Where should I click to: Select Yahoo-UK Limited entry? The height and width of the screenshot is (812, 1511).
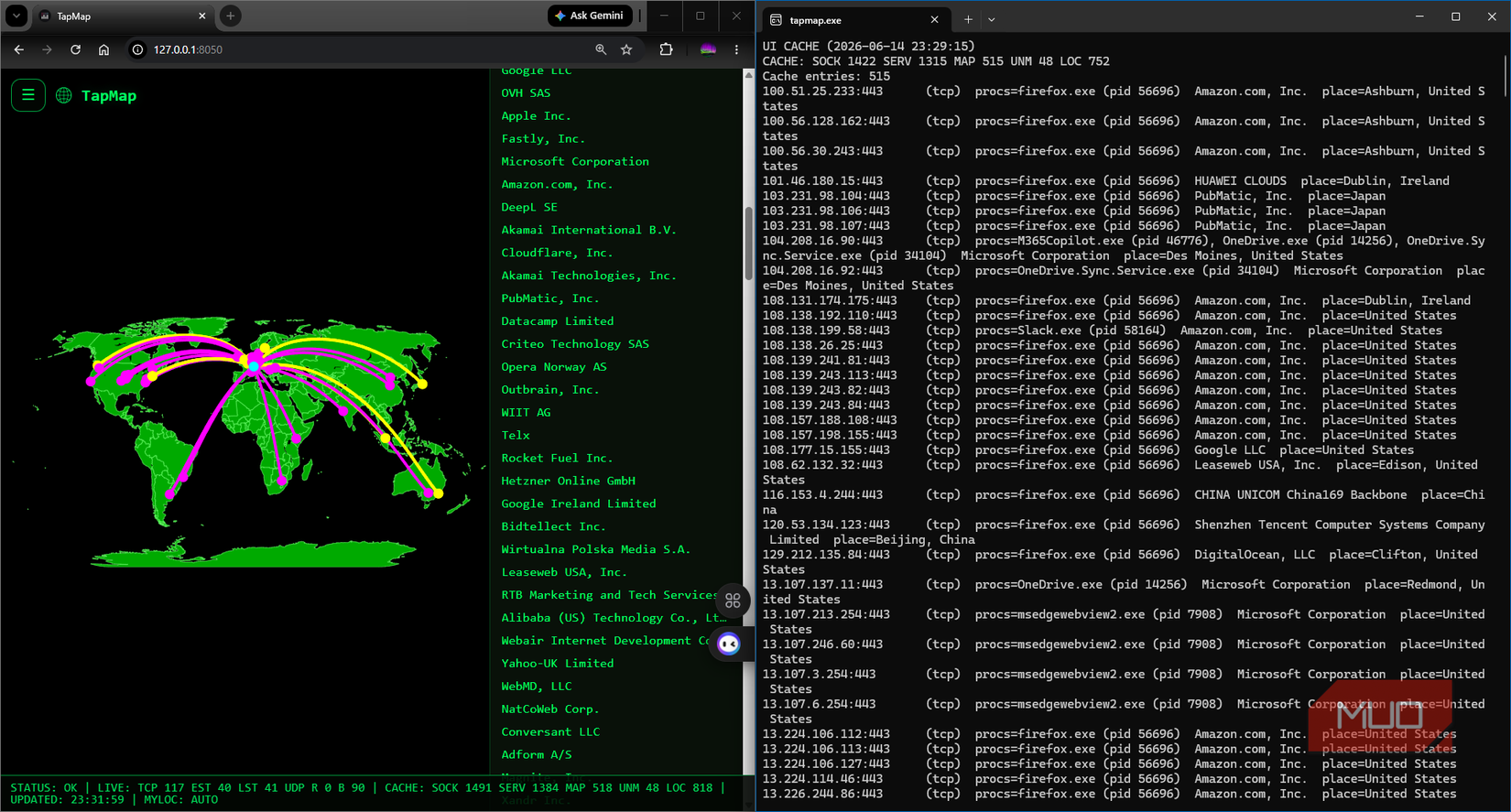[x=558, y=665]
